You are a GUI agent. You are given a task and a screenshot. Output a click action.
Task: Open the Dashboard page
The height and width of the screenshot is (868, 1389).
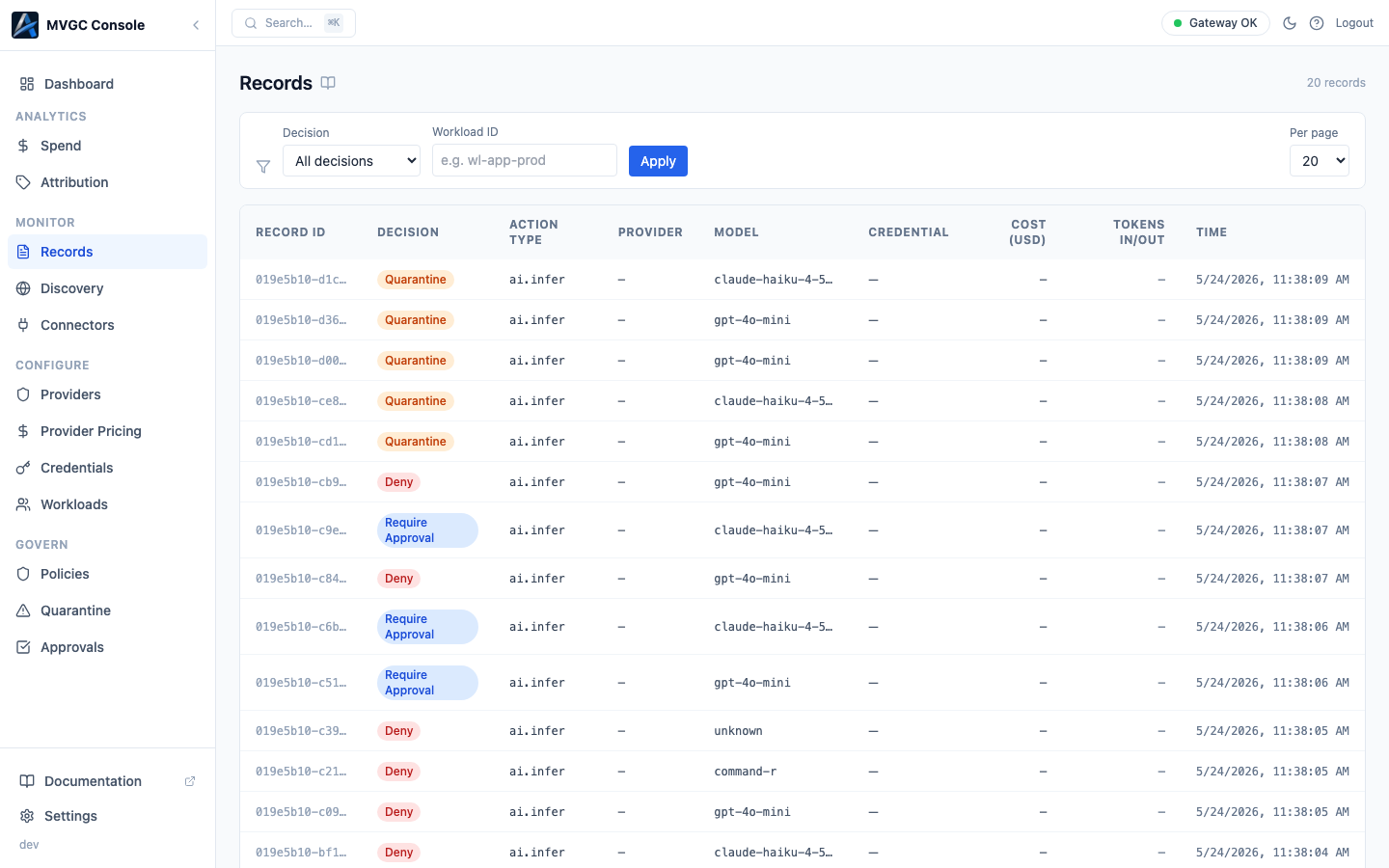107,84
